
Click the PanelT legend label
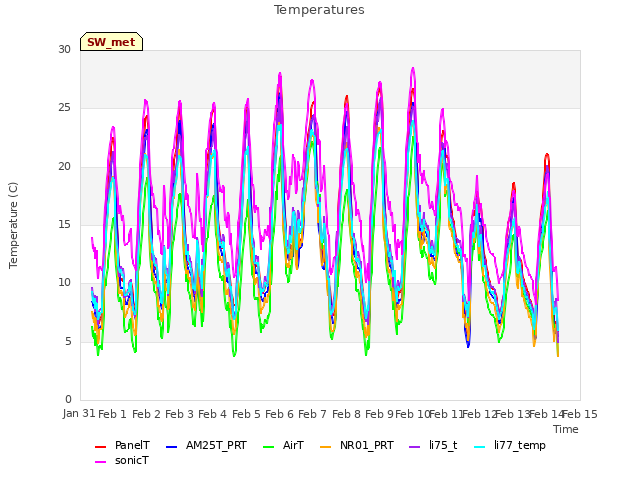click(x=132, y=445)
